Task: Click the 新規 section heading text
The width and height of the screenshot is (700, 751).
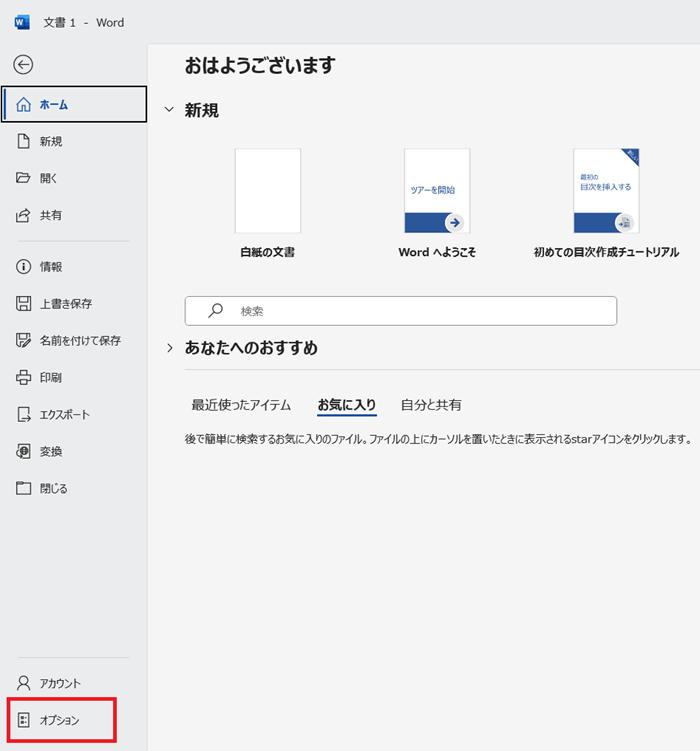Action: [202, 110]
